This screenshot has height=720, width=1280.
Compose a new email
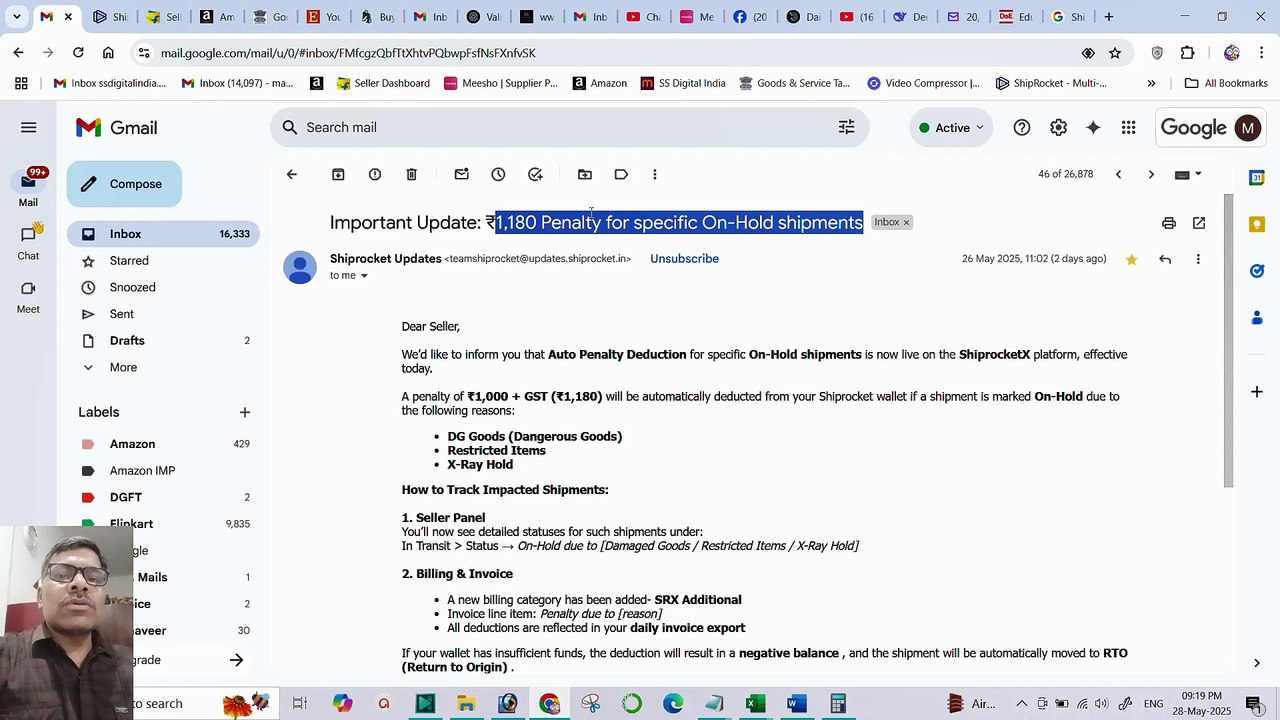click(124, 184)
